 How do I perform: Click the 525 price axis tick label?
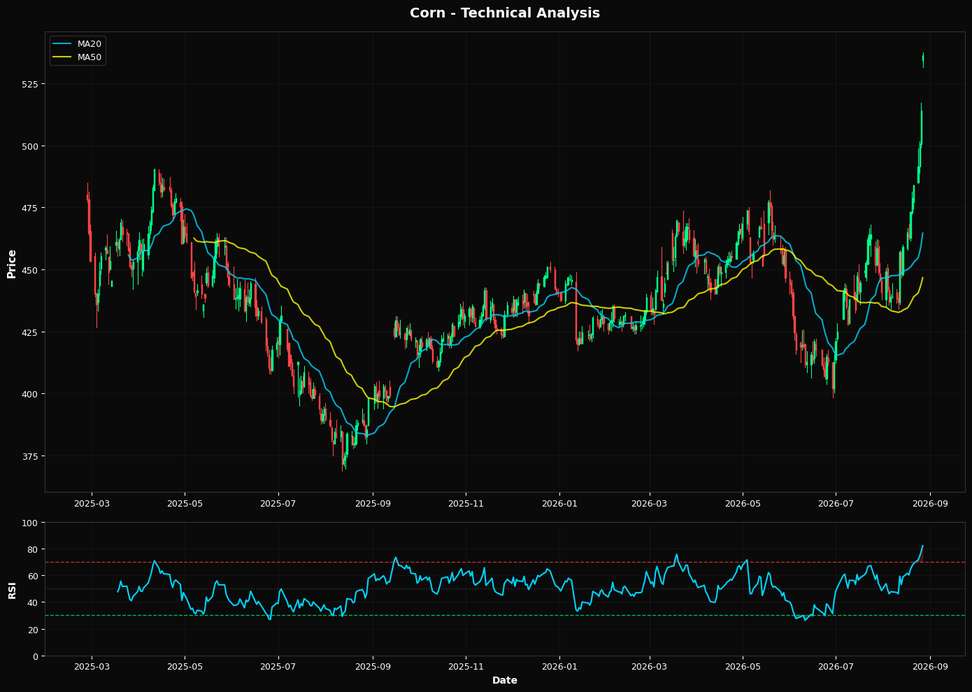[x=29, y=84]
